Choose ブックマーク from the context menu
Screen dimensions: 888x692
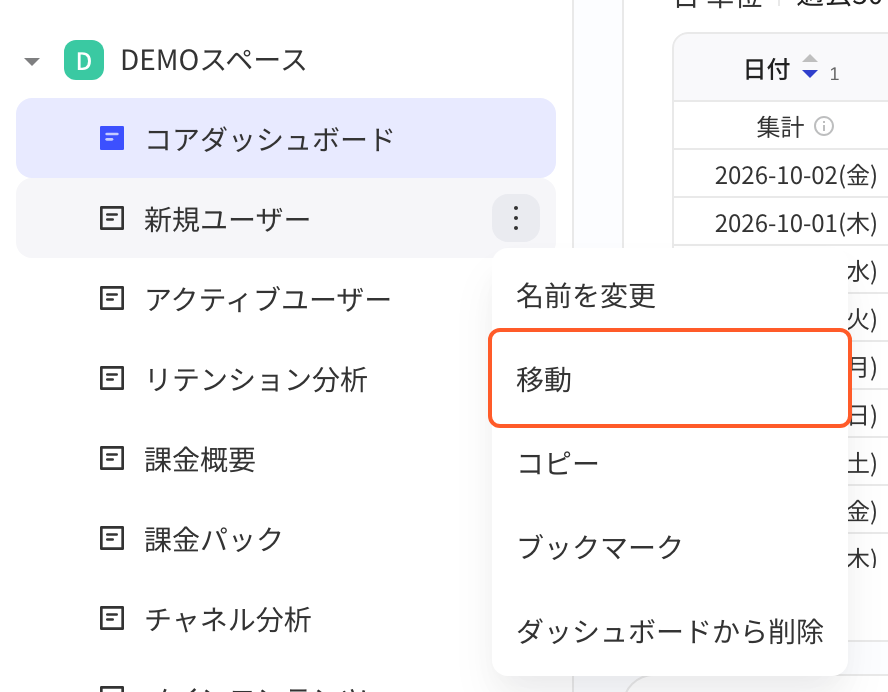point(670,547)
